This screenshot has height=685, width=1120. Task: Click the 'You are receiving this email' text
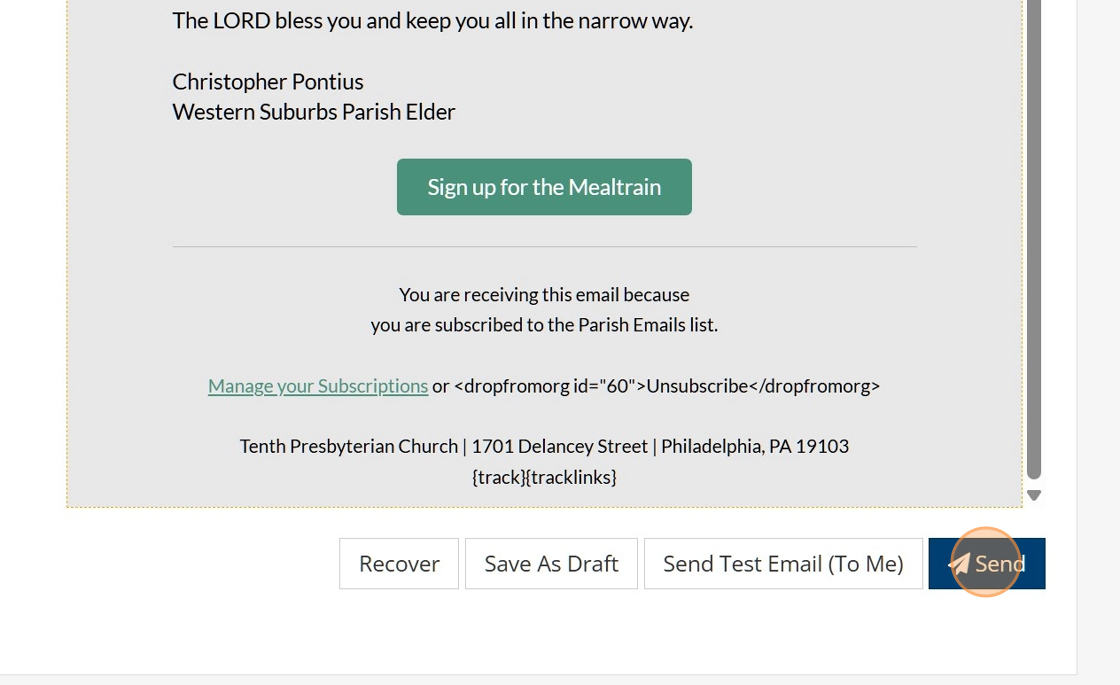544,295
